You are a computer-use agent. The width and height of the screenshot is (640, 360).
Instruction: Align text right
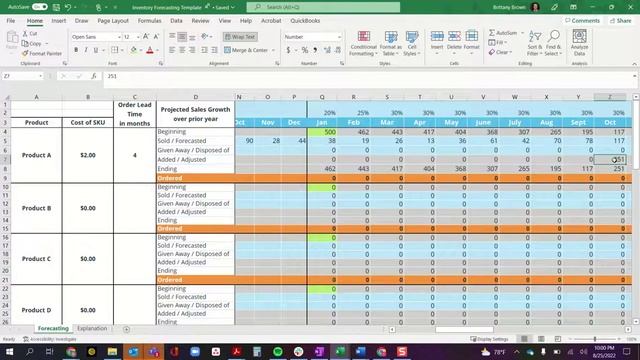pos(192,50)
